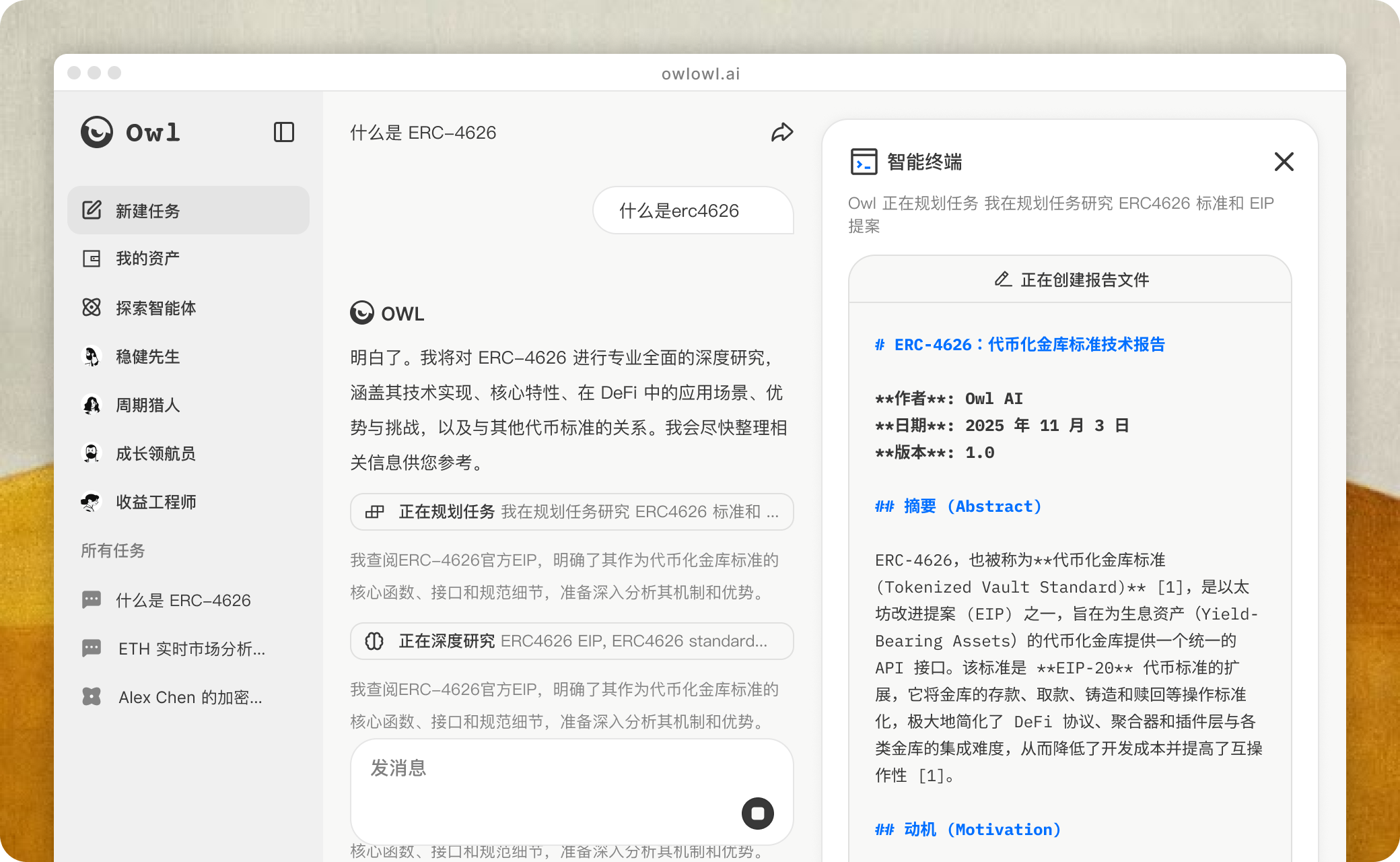The width and height of the screenshot is (1400, 862).
Task: Click the OWL avatar above the reply
Action: pyautogui.click(x=362, y=312)
